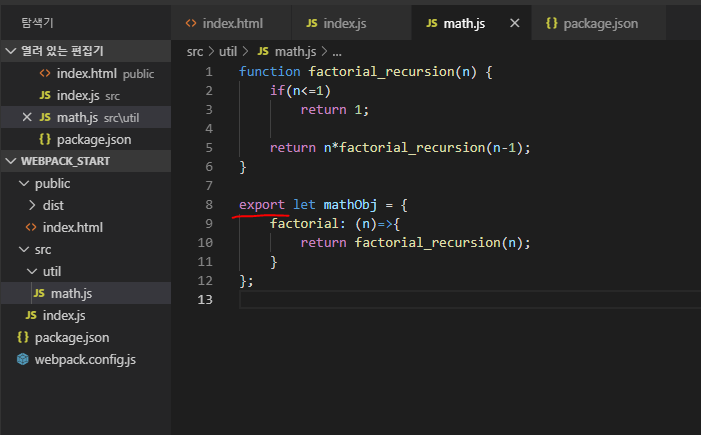Click JS icon beside index.js in open editors
The width and height of the screenshot is (701, 435).
pos(45,95)
